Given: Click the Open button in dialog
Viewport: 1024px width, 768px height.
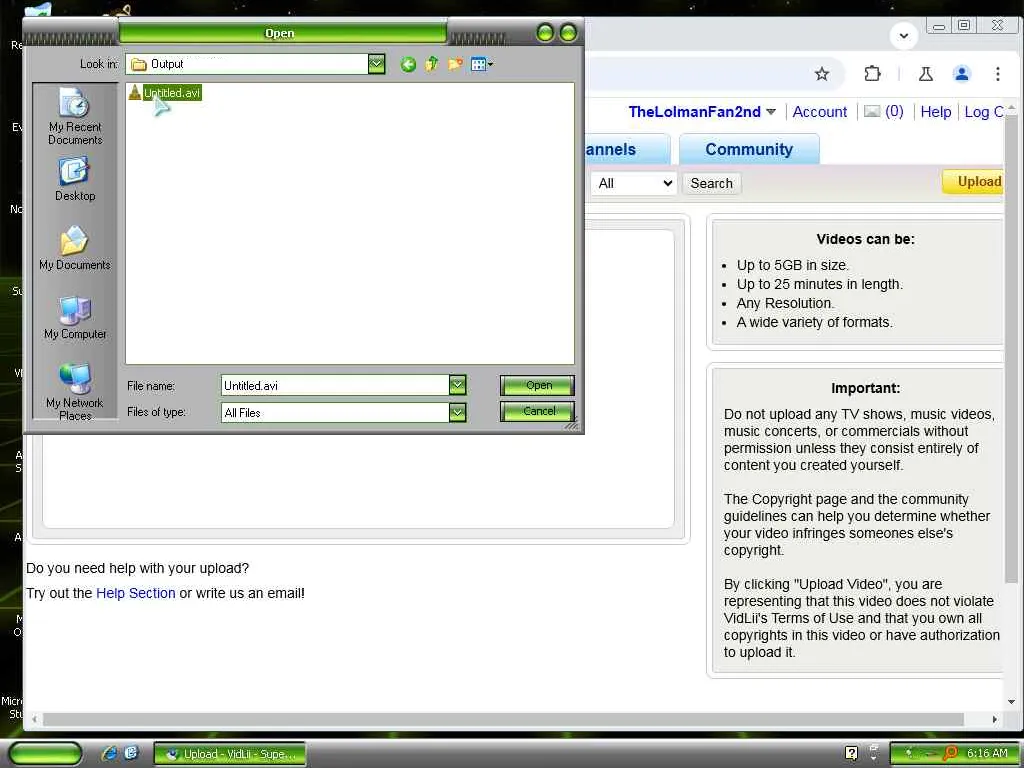Looking at the screenshot, I should pos(537,385).
